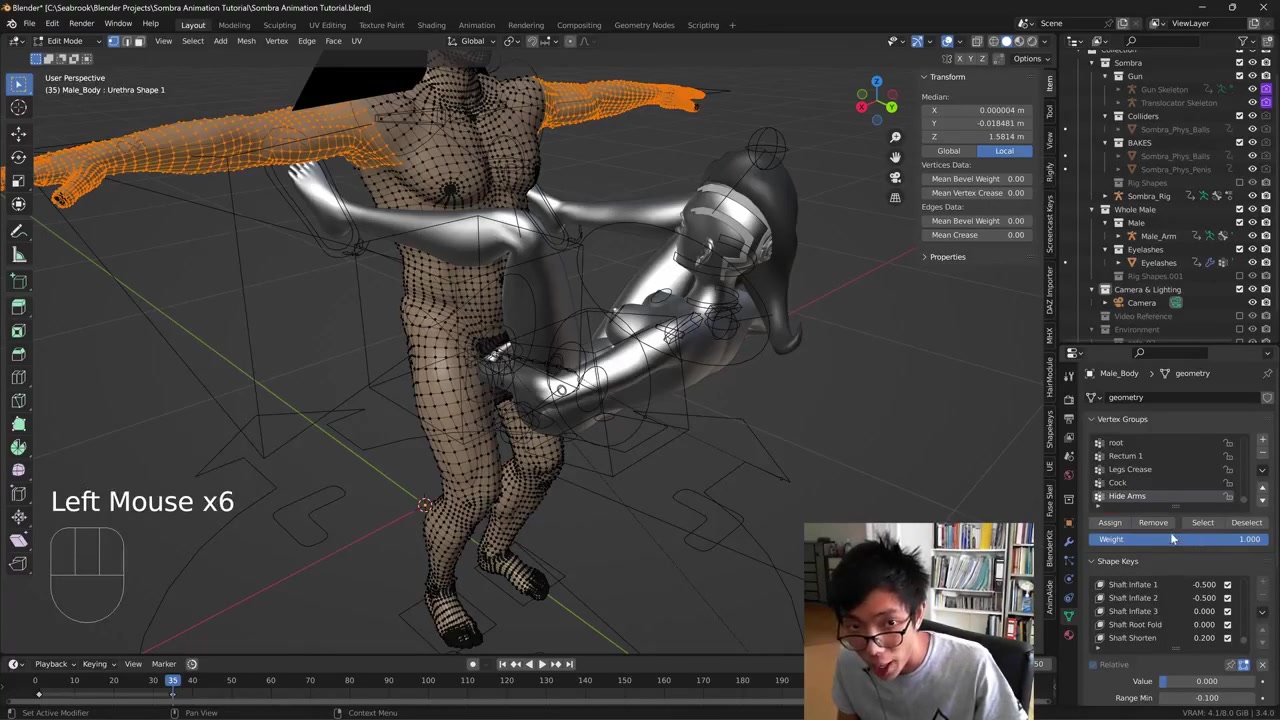Choose the Annotate tool
This screenshot has height=720, width=1280.
tap(18, 231)
